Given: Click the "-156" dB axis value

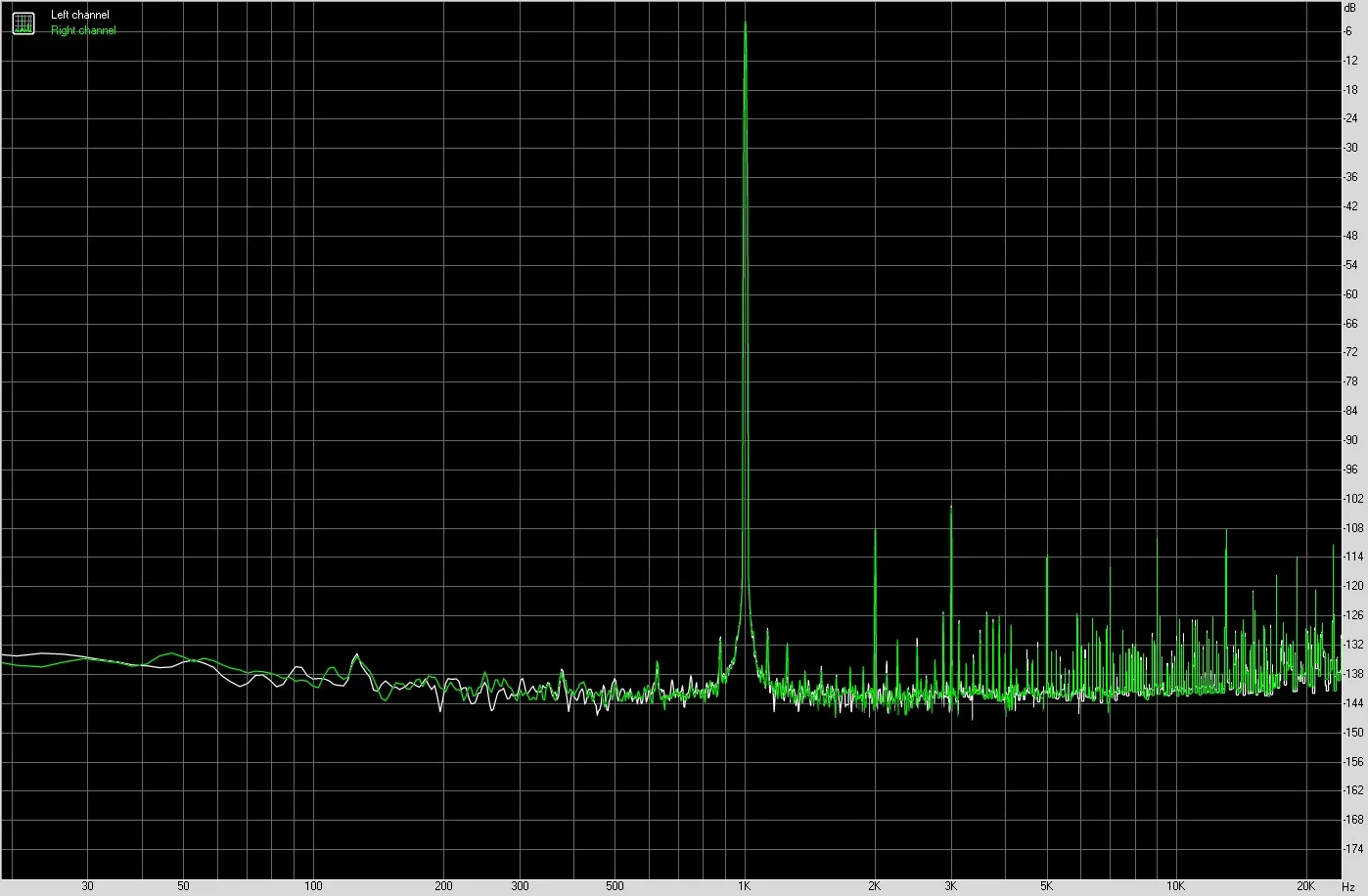Looking at the screenshot, I should (1353, 761).
